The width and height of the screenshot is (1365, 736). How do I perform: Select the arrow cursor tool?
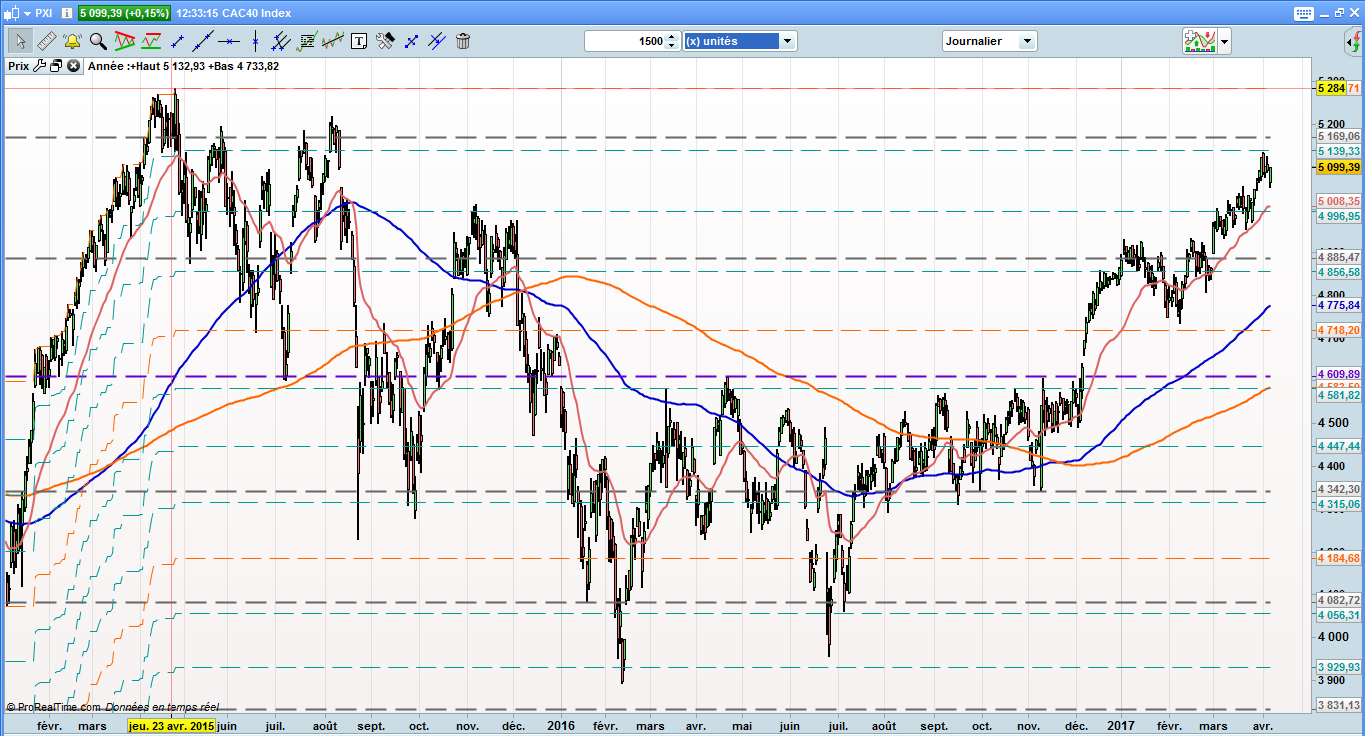tap(20, 41)
